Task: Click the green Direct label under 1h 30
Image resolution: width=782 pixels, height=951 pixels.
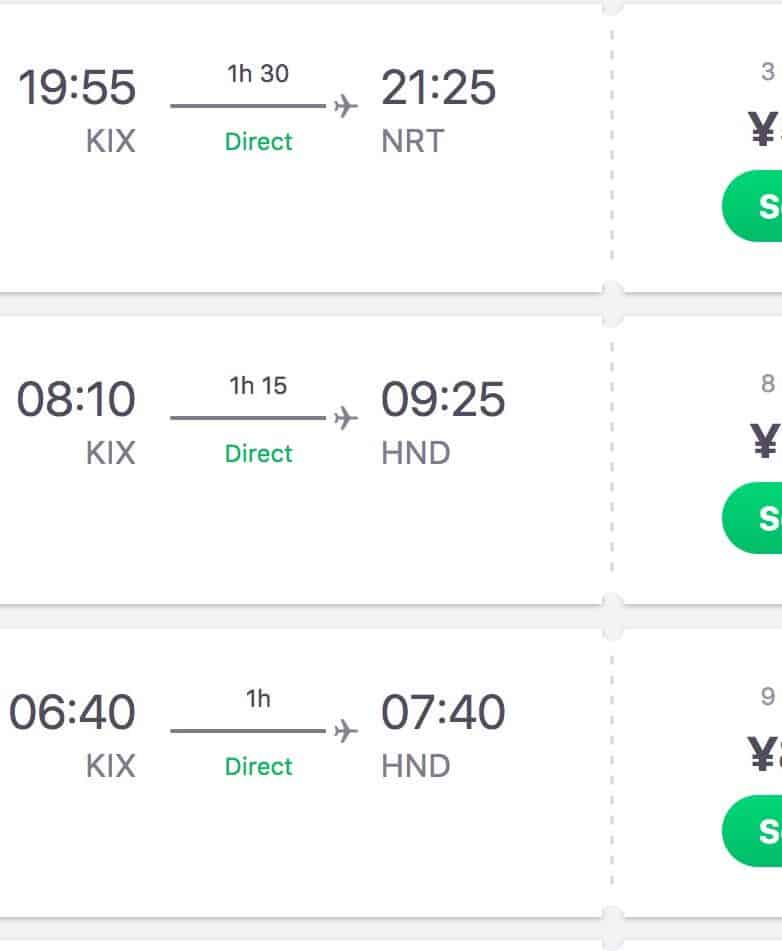Action: (x=258, y=142)
